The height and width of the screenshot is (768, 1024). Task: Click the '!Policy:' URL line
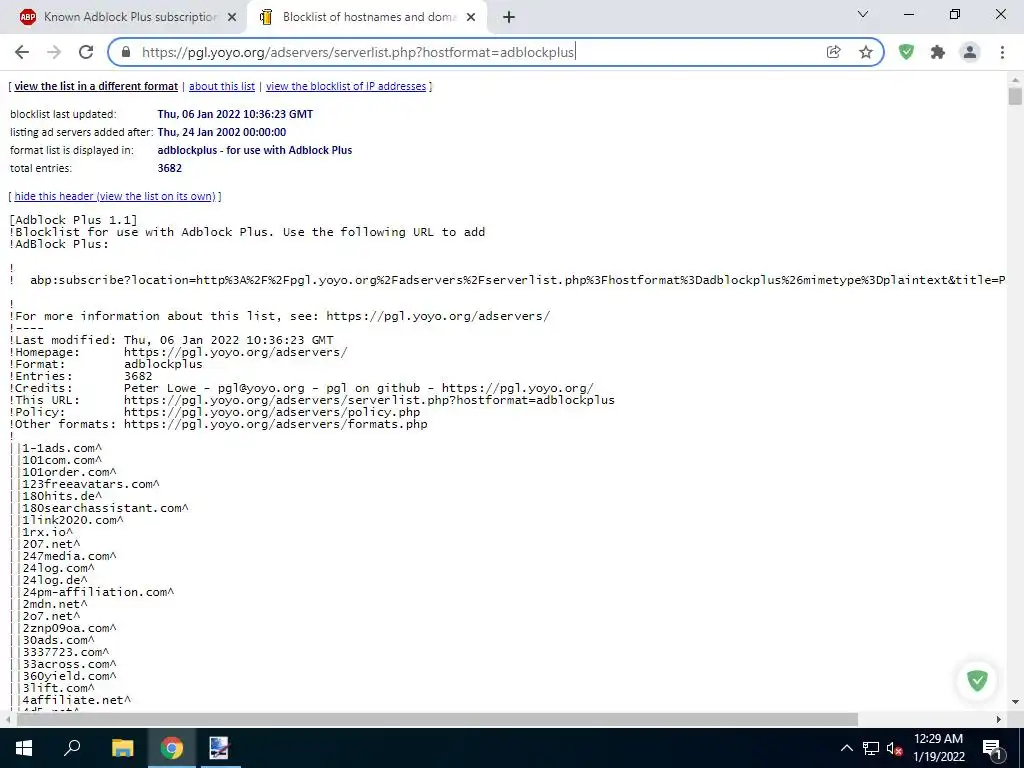click(x=215, y=412)
